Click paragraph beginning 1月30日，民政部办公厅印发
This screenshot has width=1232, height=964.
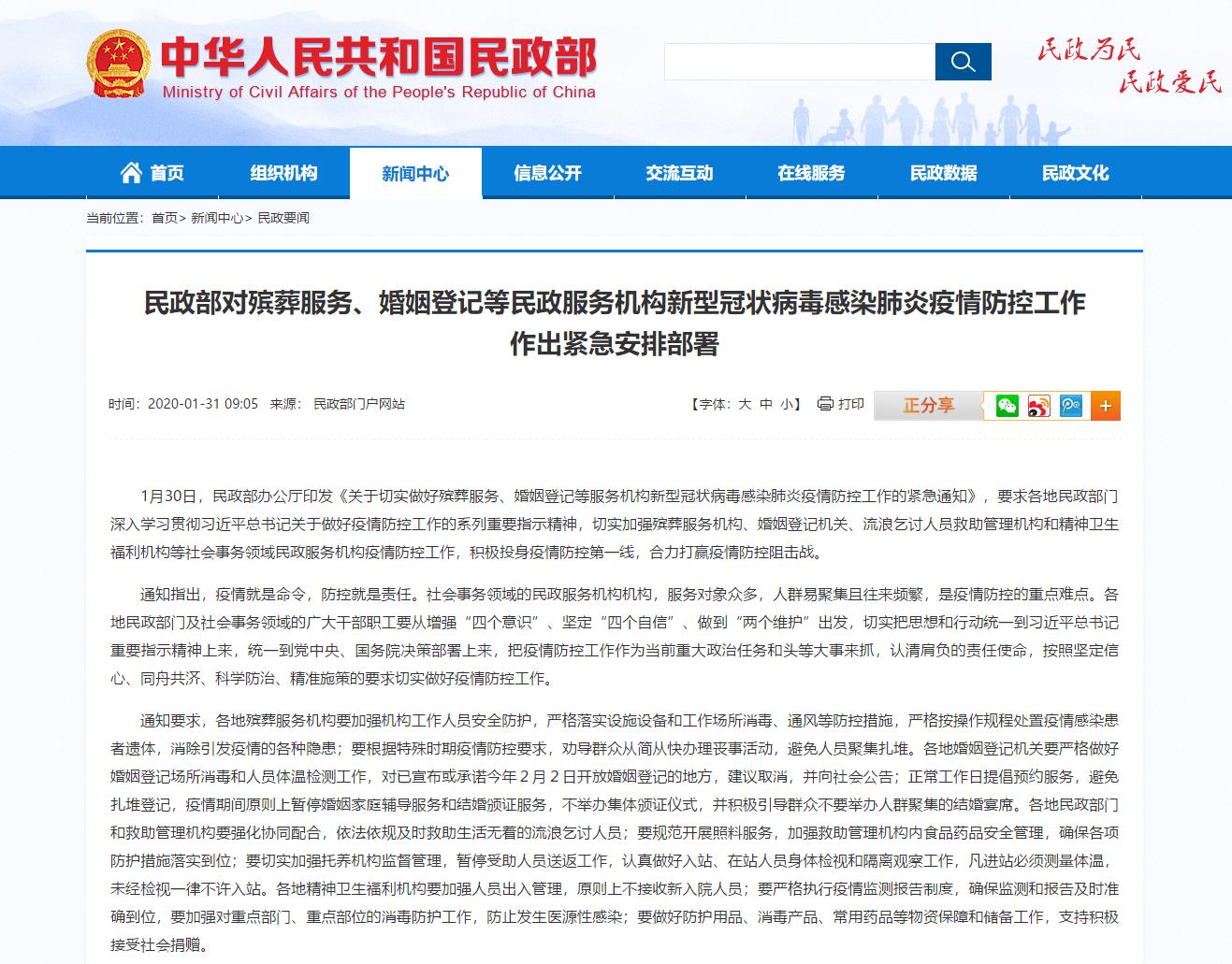tap(615, 524)
